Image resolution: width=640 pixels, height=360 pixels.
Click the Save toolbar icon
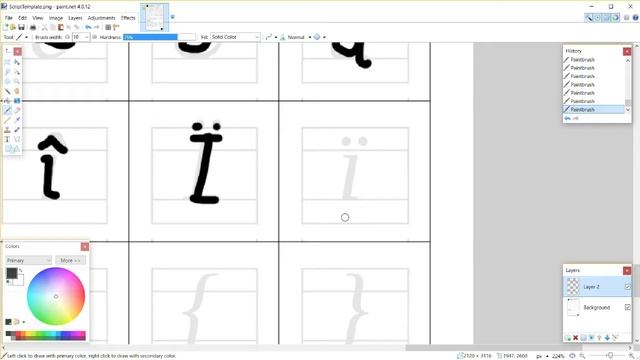tap(21, 27)
